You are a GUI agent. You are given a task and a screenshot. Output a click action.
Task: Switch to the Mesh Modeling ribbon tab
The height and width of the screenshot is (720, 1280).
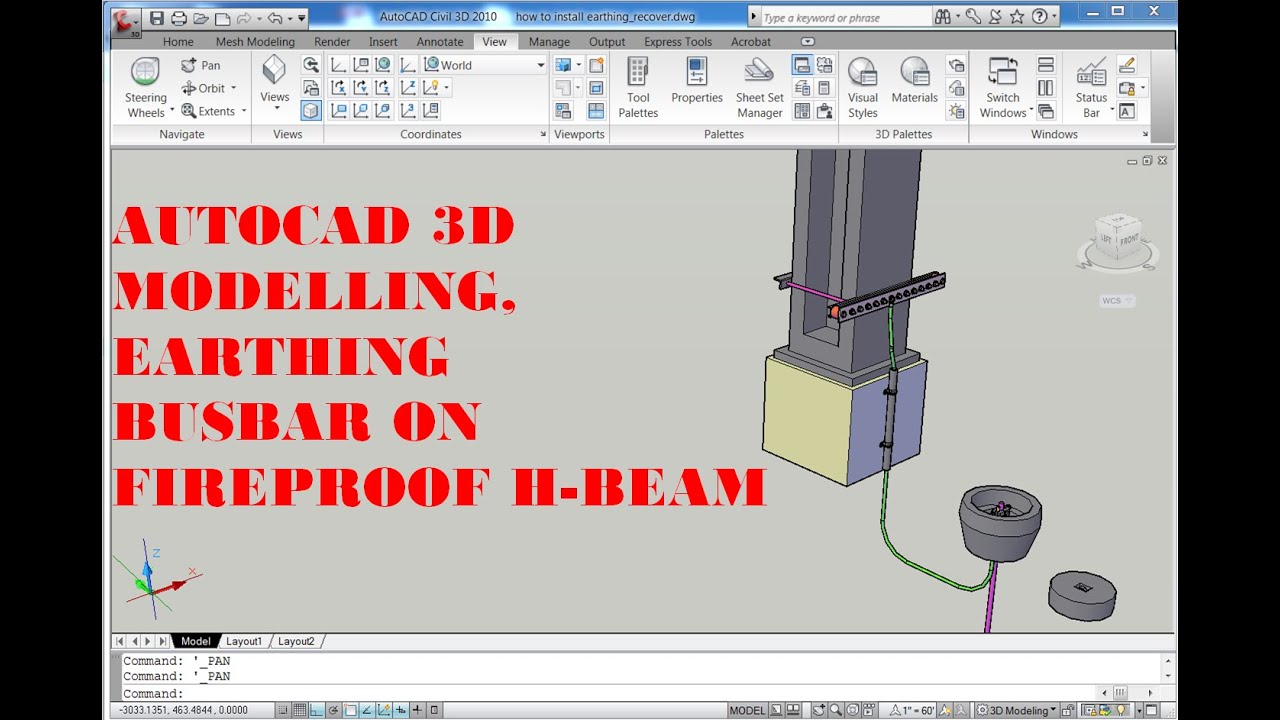click(x=255, y=42)
